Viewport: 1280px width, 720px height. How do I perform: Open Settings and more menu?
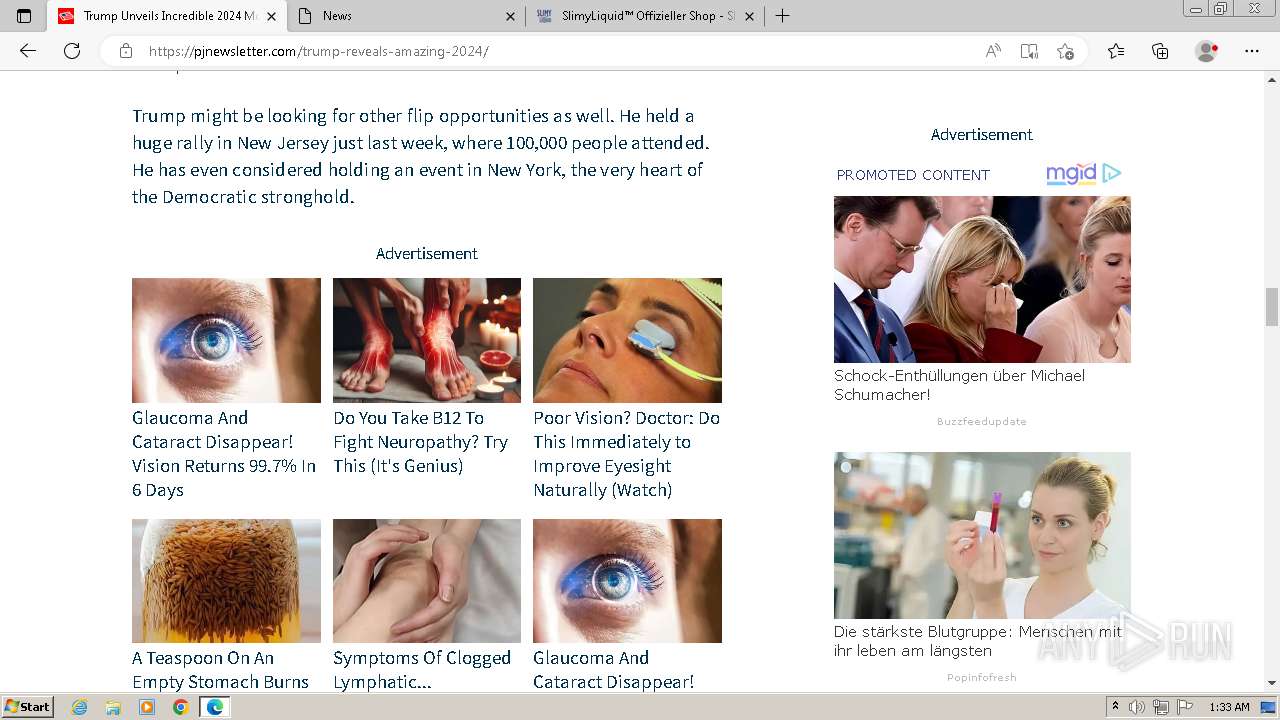click(1252, 51)
